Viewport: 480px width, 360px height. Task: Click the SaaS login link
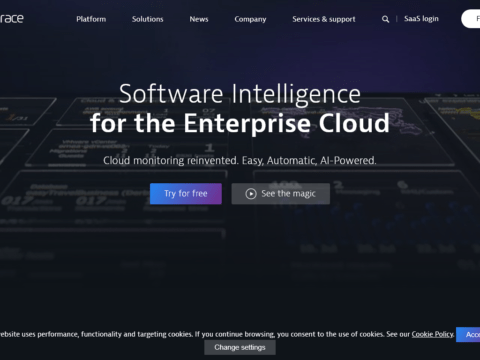coord(421,19)
